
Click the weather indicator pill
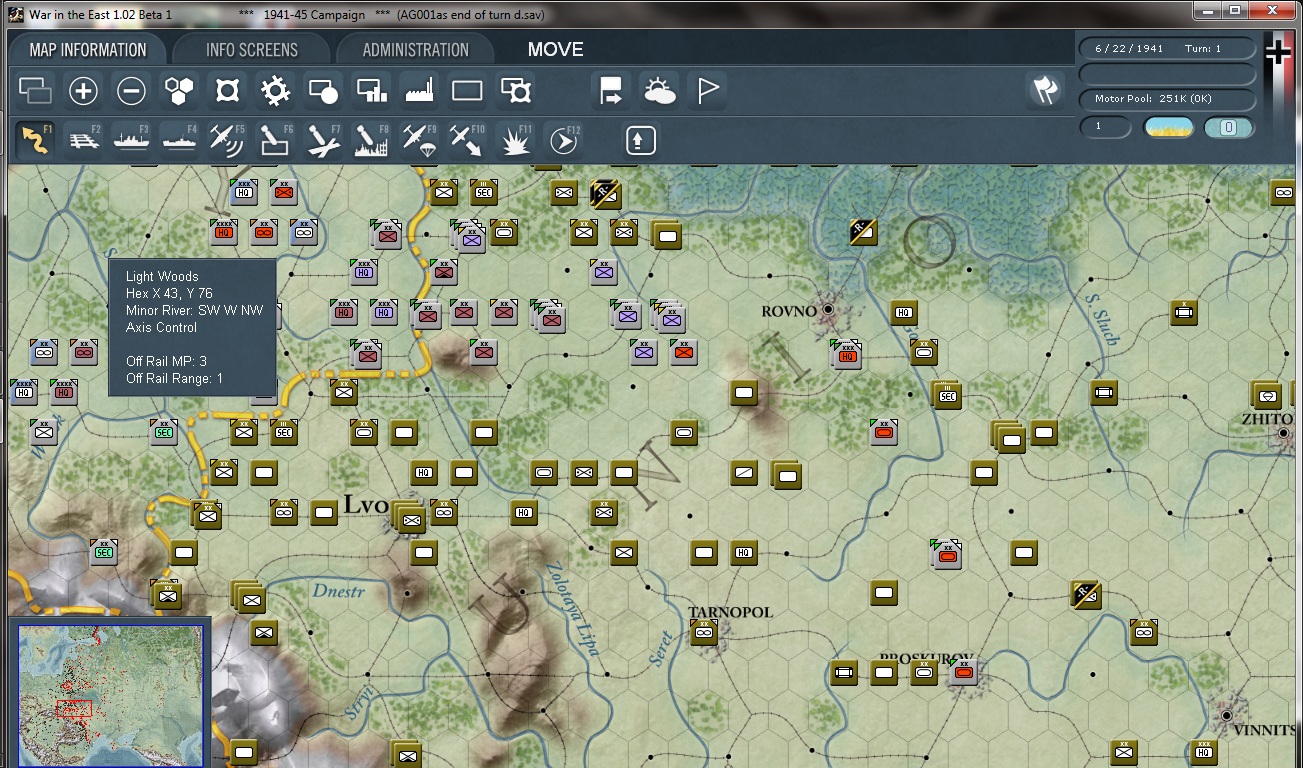pyautogui.click(x=1168, y=128)
